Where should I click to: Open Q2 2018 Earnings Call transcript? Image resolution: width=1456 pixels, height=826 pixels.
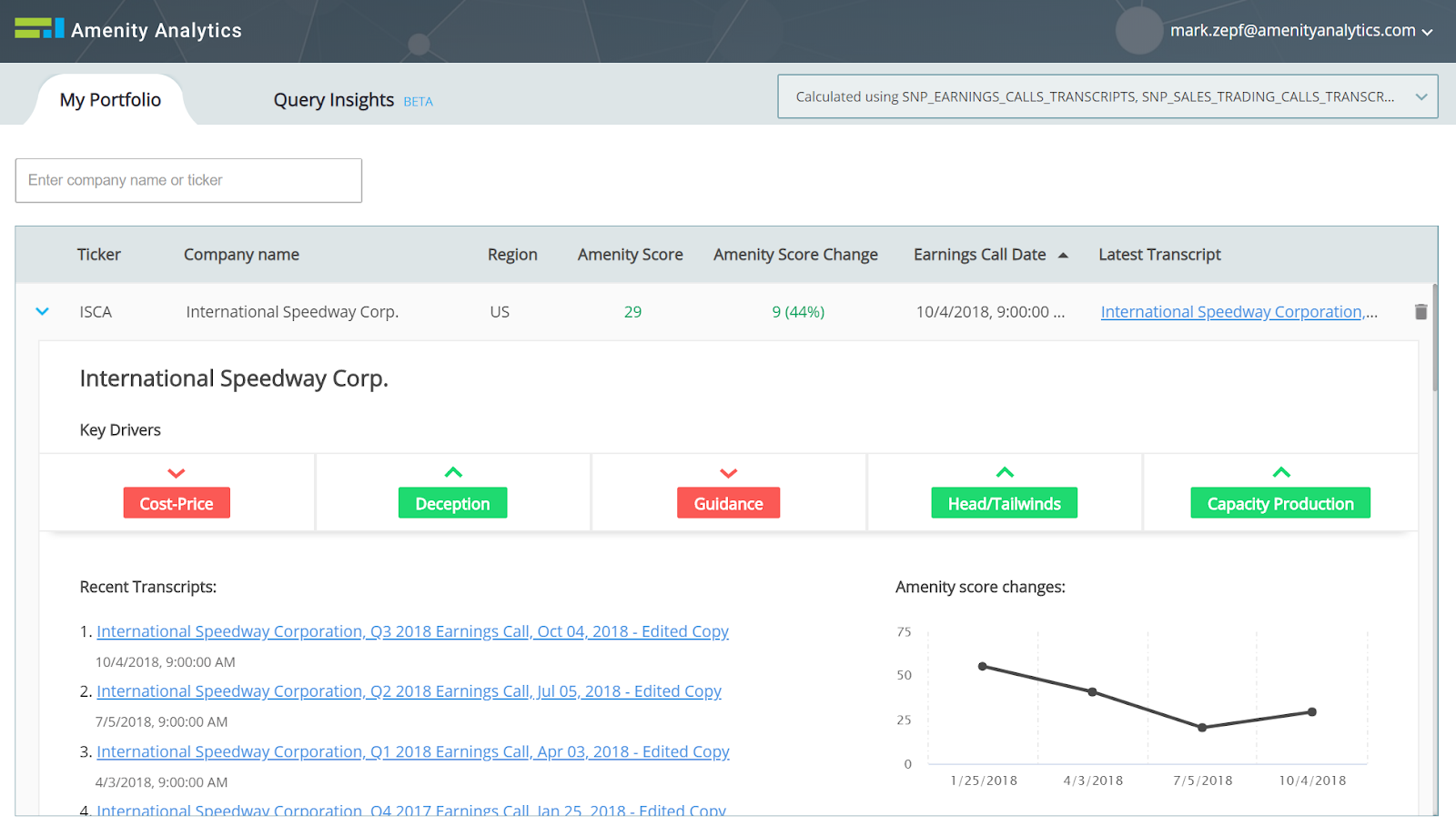[x=409, y=691]
